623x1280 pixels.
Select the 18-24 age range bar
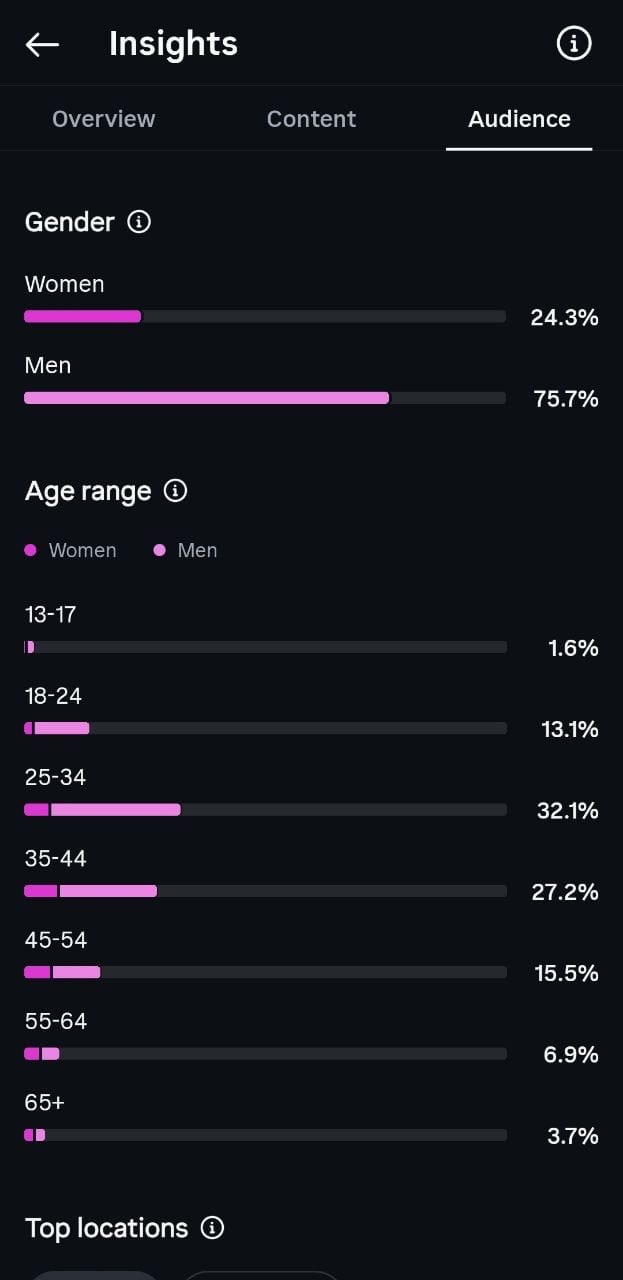coord(265,729)
